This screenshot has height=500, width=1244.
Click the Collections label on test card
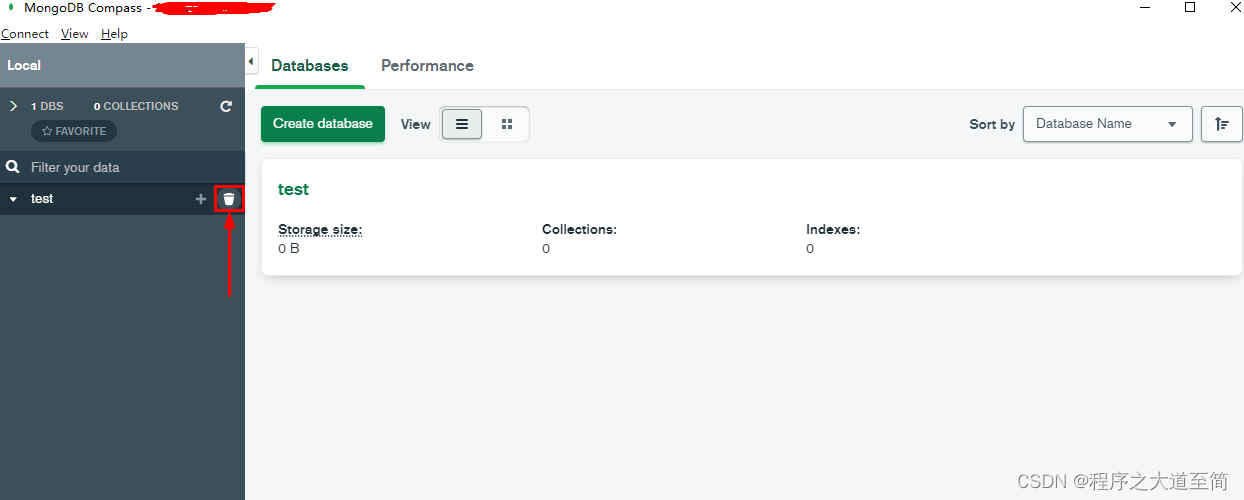coord(580,229)
